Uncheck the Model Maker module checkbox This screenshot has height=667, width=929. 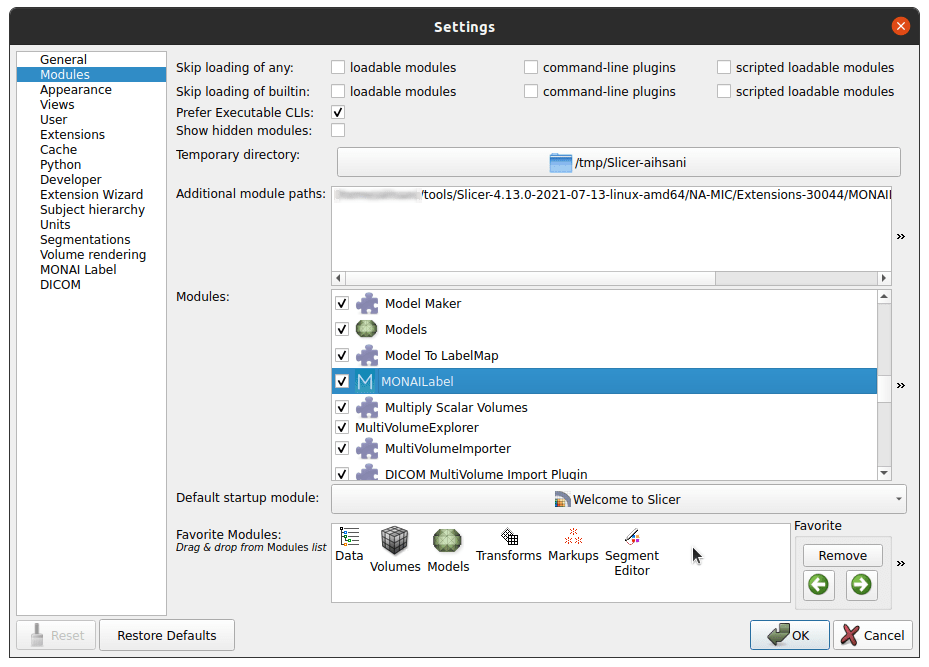[x=342, y=303]
